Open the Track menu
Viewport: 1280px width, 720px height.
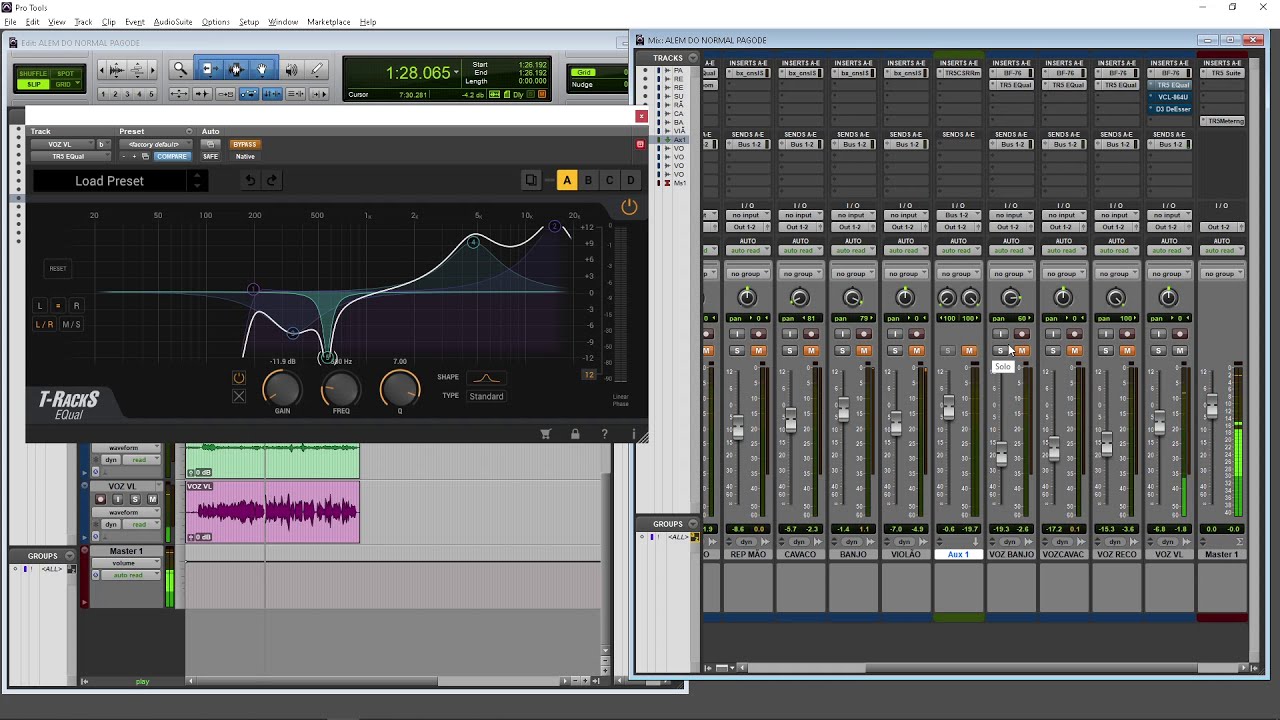(x=83, y=22)
